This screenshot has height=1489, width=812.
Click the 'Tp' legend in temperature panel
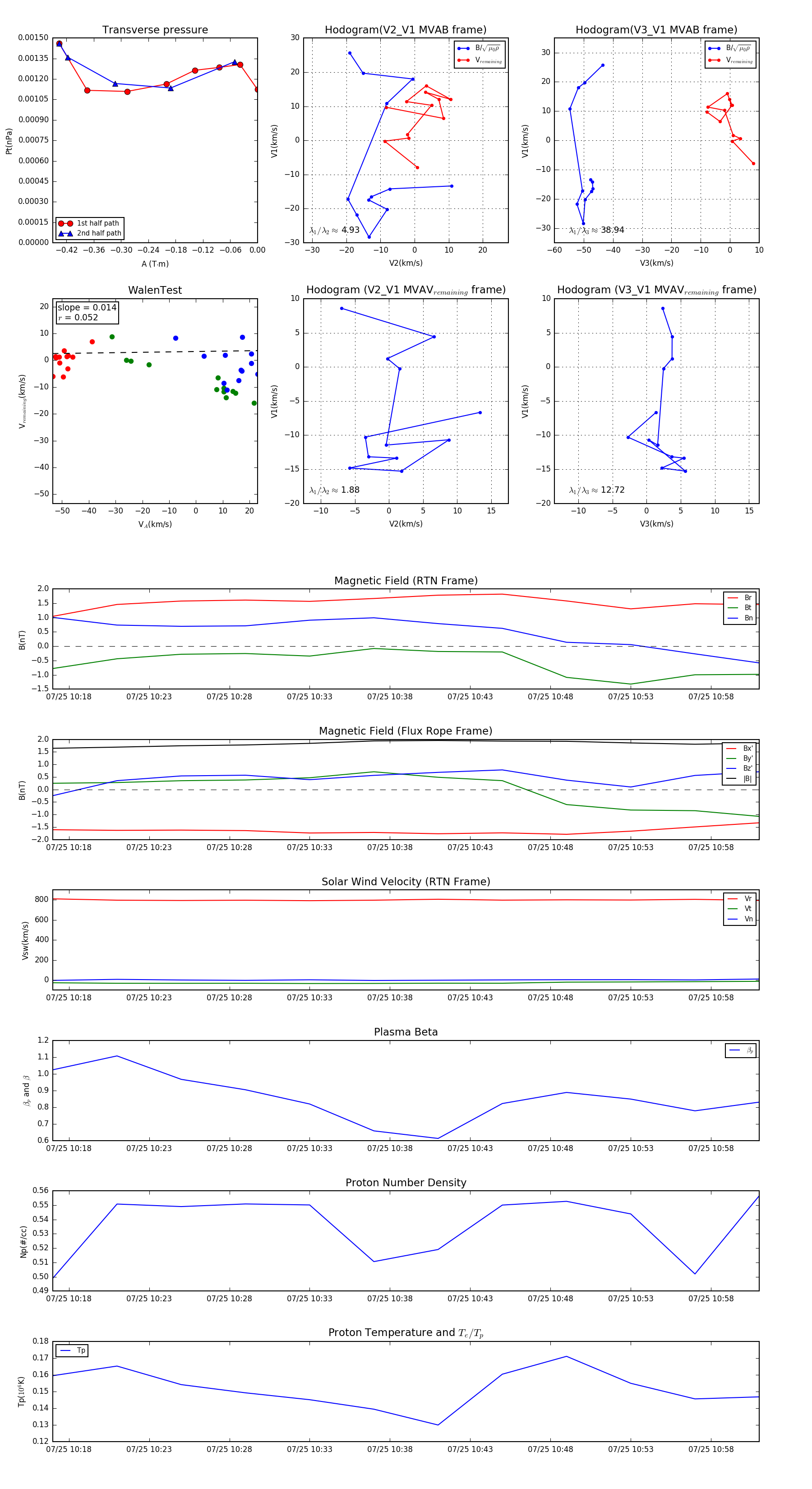pos(72,1351)
